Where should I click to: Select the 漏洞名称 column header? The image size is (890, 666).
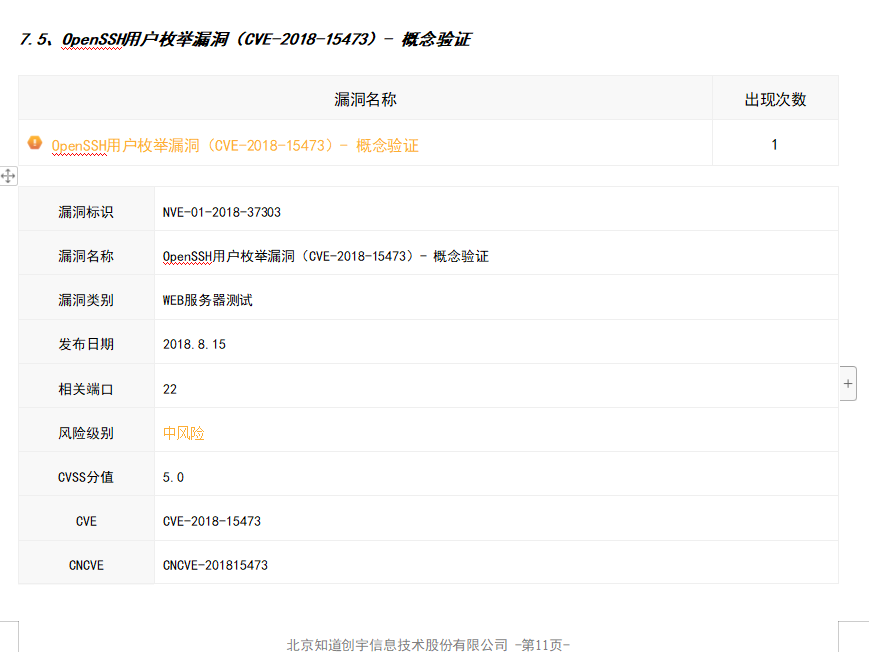tap(365, 99)
